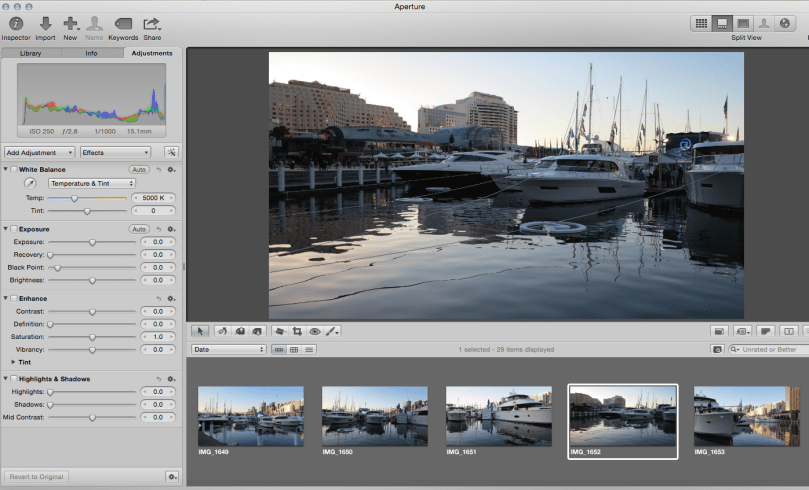Expand the Tint disclosure triangle under Enhance
809x490 pixels.
(13, 362)
